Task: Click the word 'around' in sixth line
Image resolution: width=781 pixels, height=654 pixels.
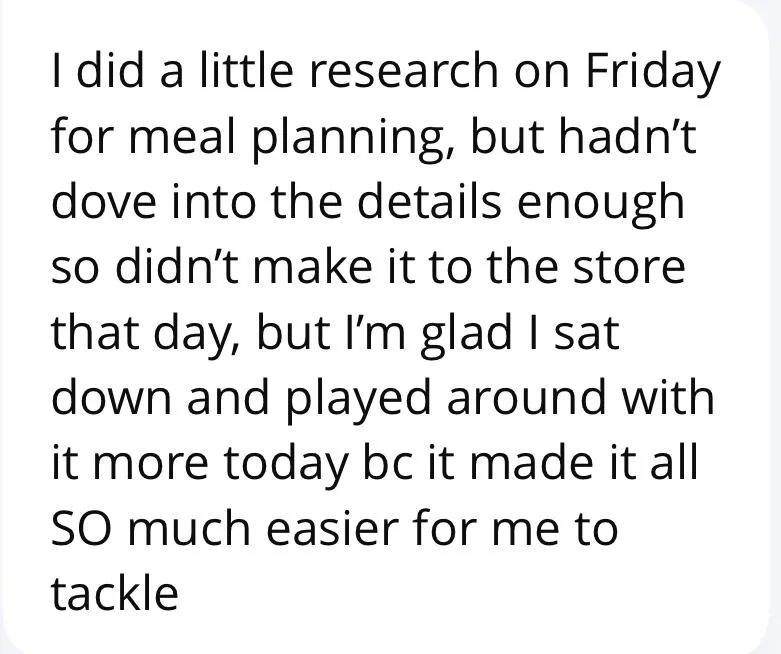Action: (x=526, y=397)
